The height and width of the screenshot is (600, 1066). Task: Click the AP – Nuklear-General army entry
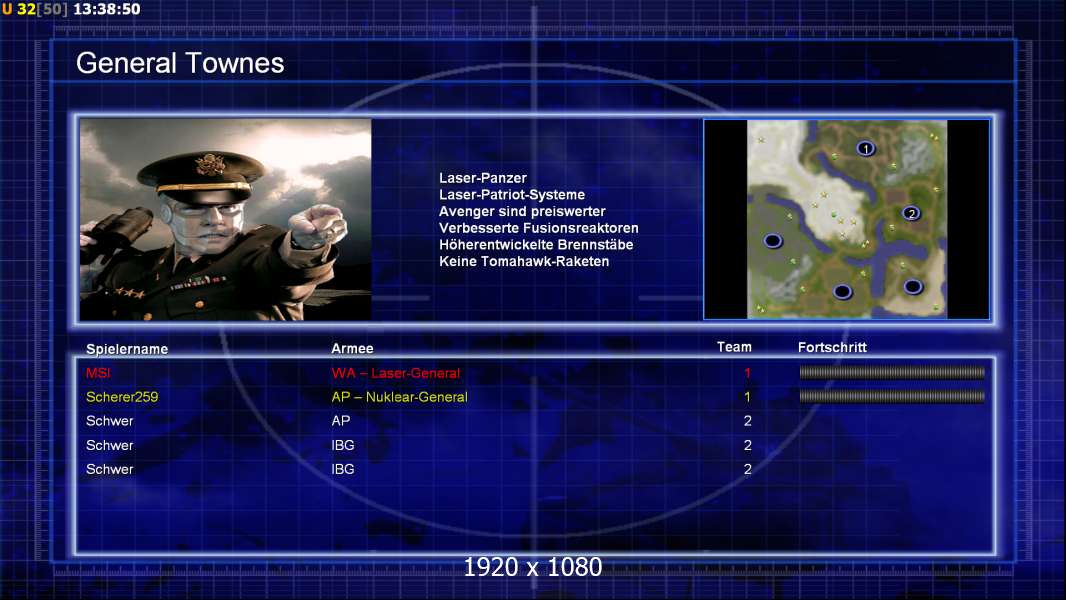(399, 397)
